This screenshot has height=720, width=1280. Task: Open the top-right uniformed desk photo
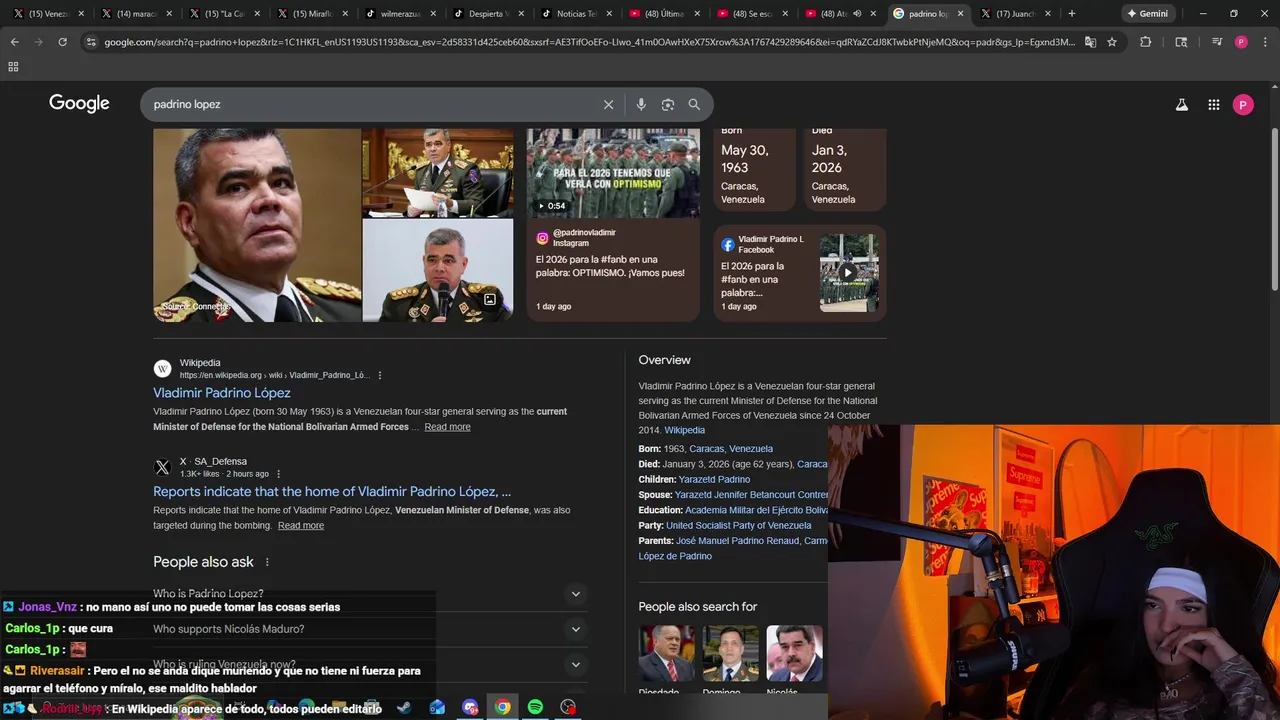tap(438, 172)
